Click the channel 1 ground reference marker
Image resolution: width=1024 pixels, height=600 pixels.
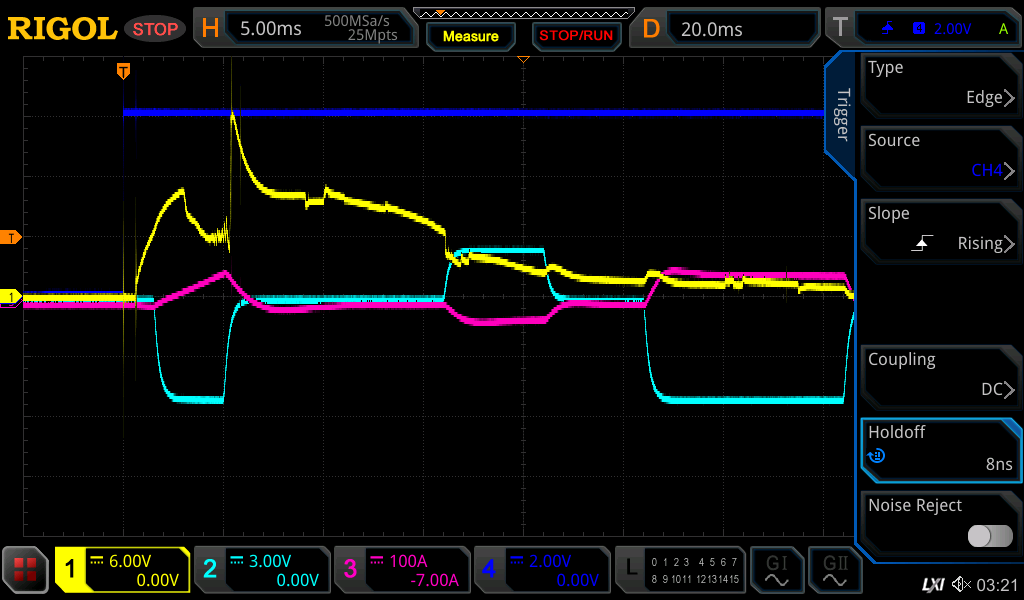point(12,297)
